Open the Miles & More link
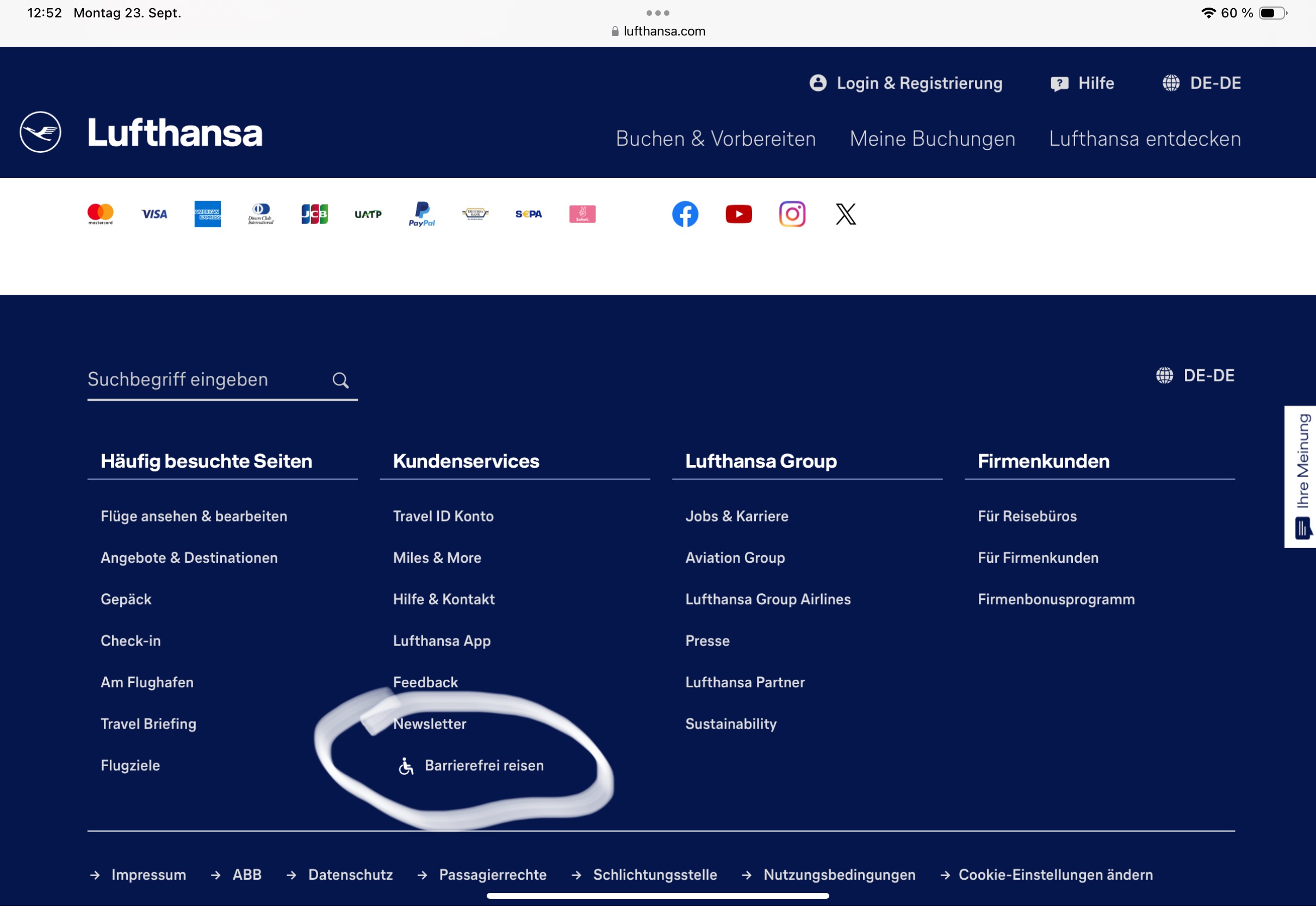Screen dimensions: 1316x907 (x=437, y=557)
